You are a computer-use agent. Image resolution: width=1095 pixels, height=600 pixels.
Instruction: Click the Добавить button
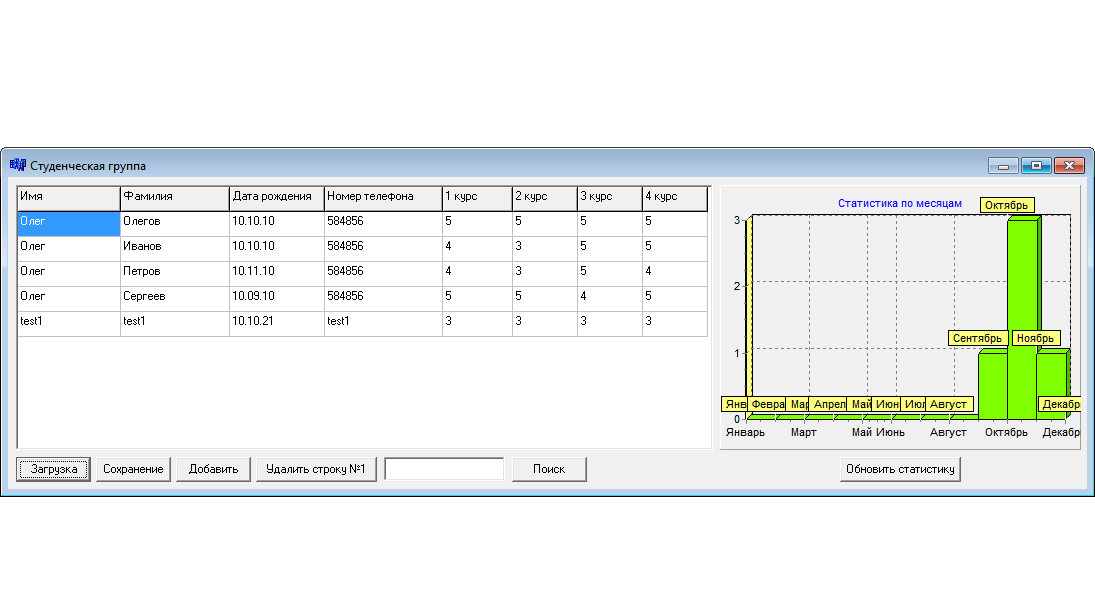point(213,469)
